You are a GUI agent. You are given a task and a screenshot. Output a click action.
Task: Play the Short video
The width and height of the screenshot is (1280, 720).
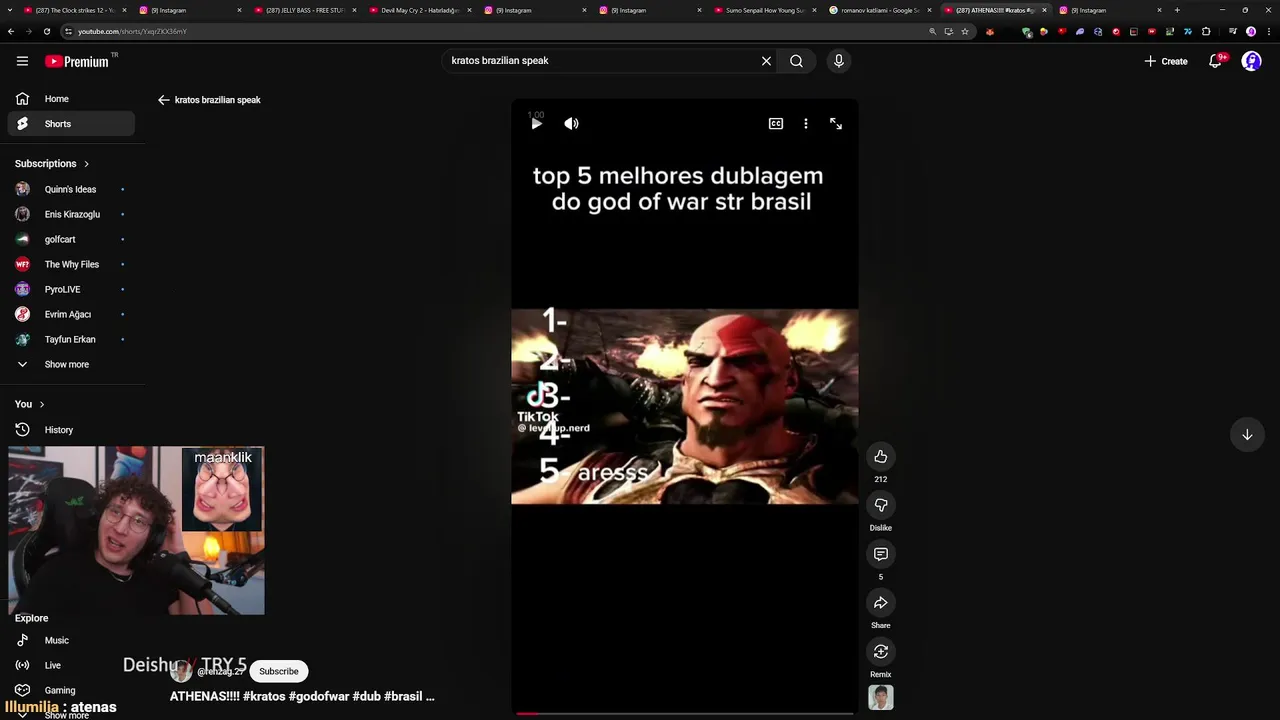536,124
